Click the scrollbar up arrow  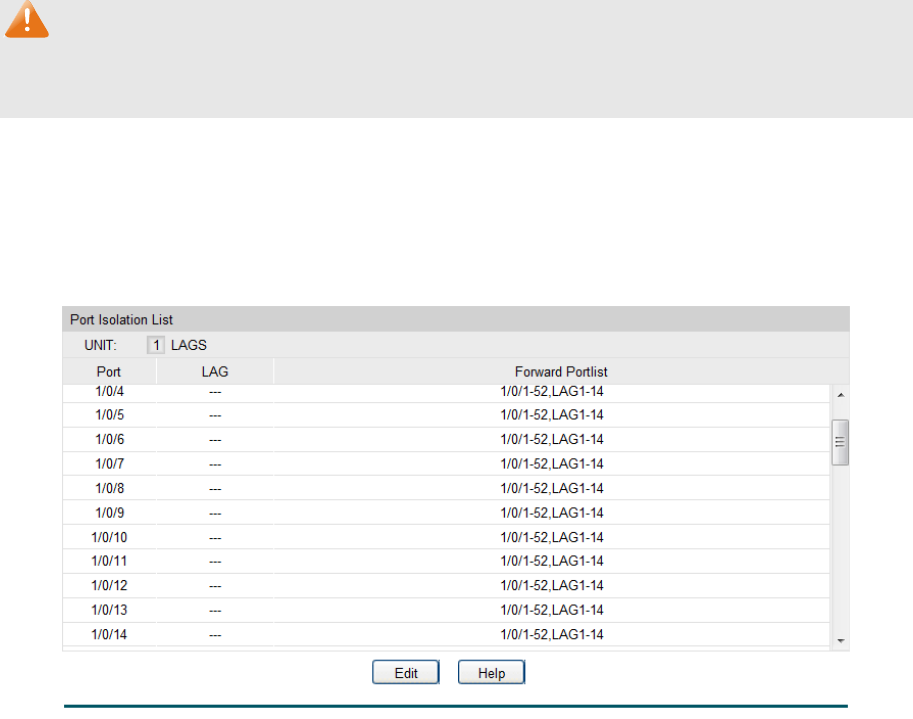[840, 395]
